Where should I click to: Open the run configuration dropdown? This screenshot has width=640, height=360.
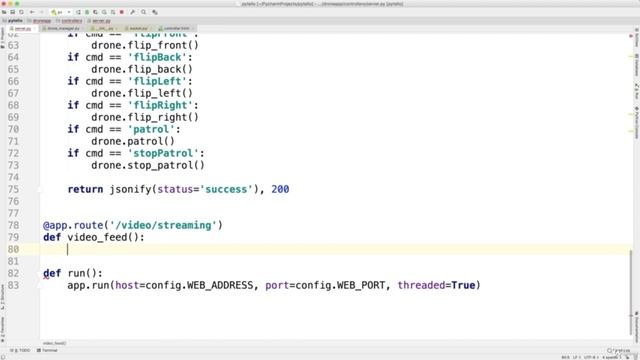coord(61,12)
